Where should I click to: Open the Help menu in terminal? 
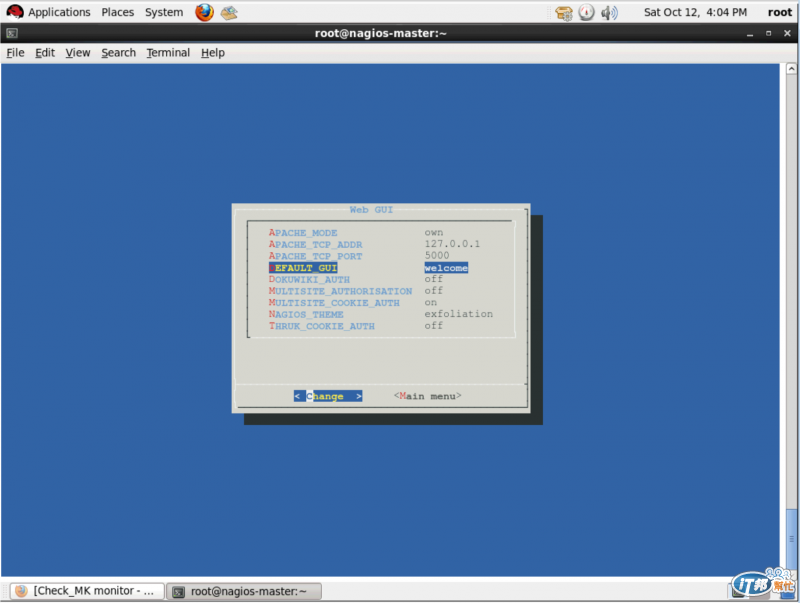point(213,53)
